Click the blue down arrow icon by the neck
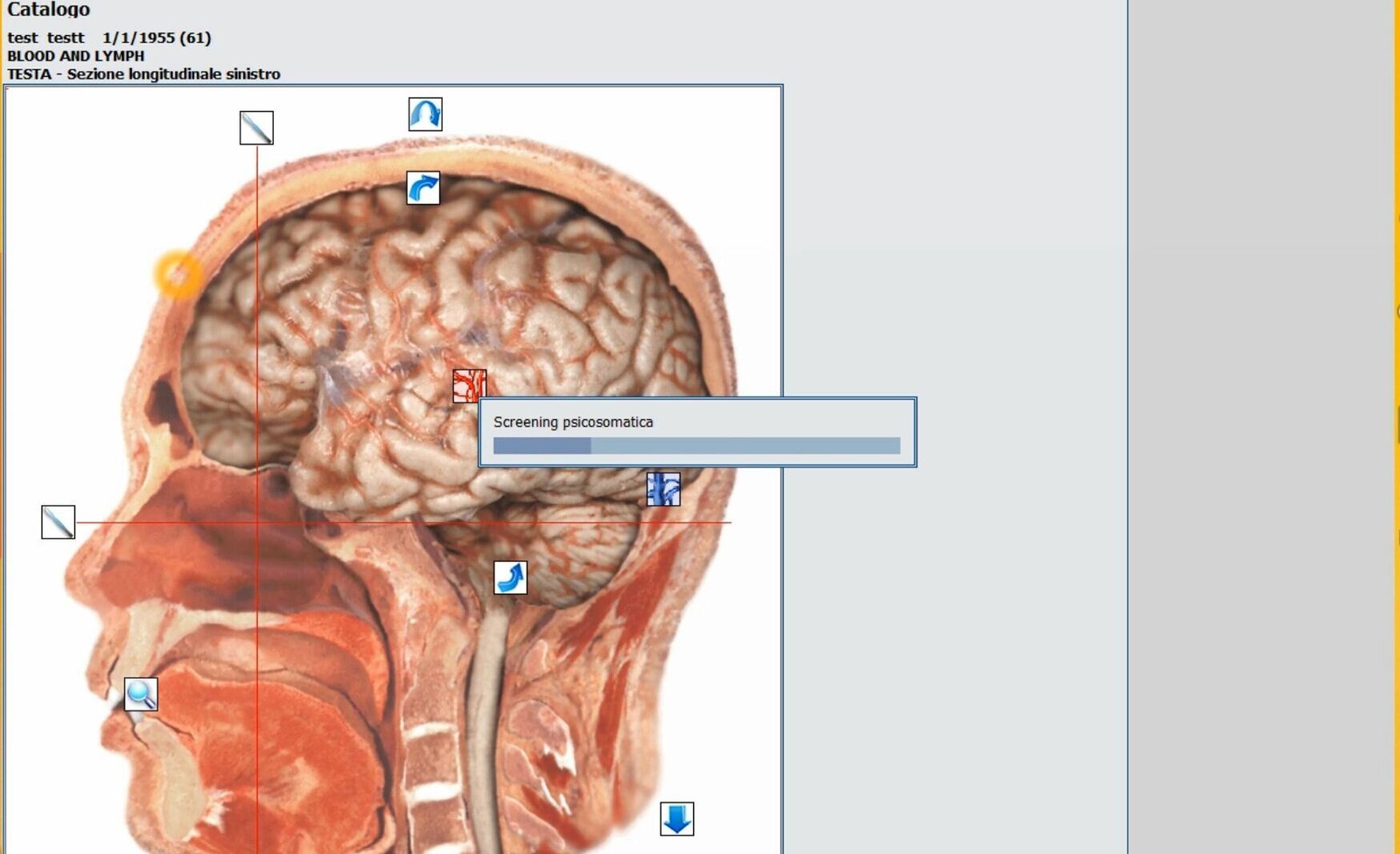This screenshot has height=854, width=1400. pos(676,819)
